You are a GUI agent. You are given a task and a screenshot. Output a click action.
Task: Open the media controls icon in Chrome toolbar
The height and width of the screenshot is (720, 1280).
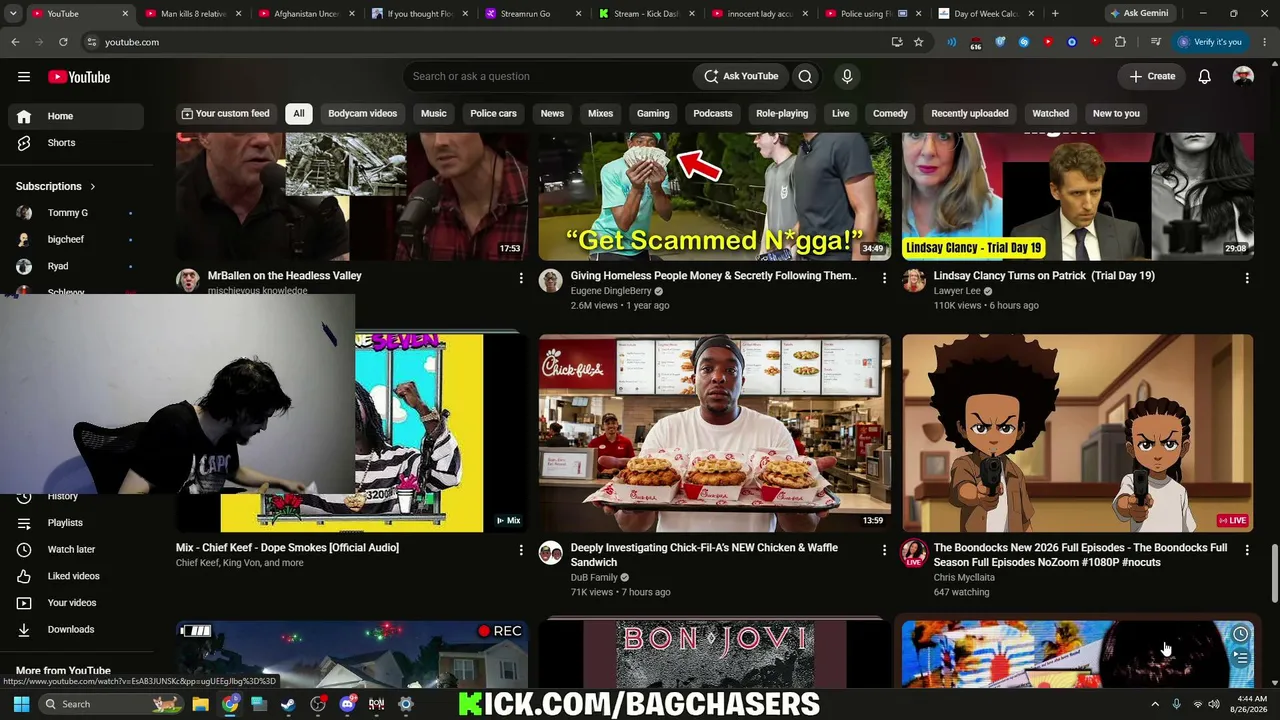click(1156, 42)
